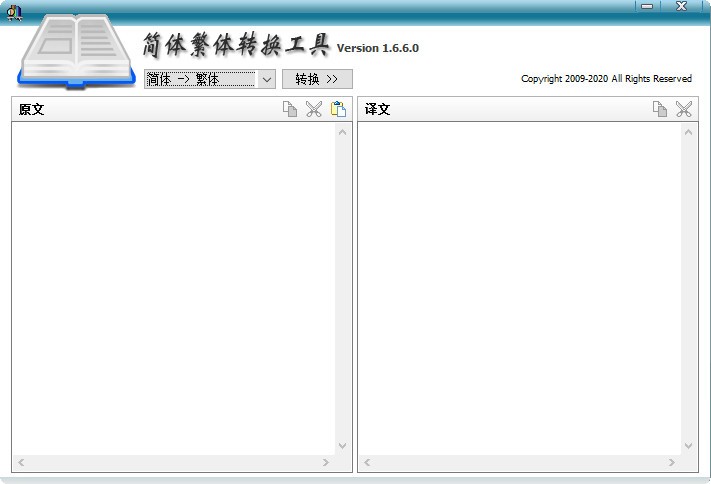Cut text from the 原文 source panel
Image resolution: width=711 pixels, height=484 pixels.
click(x=314, y=109)
